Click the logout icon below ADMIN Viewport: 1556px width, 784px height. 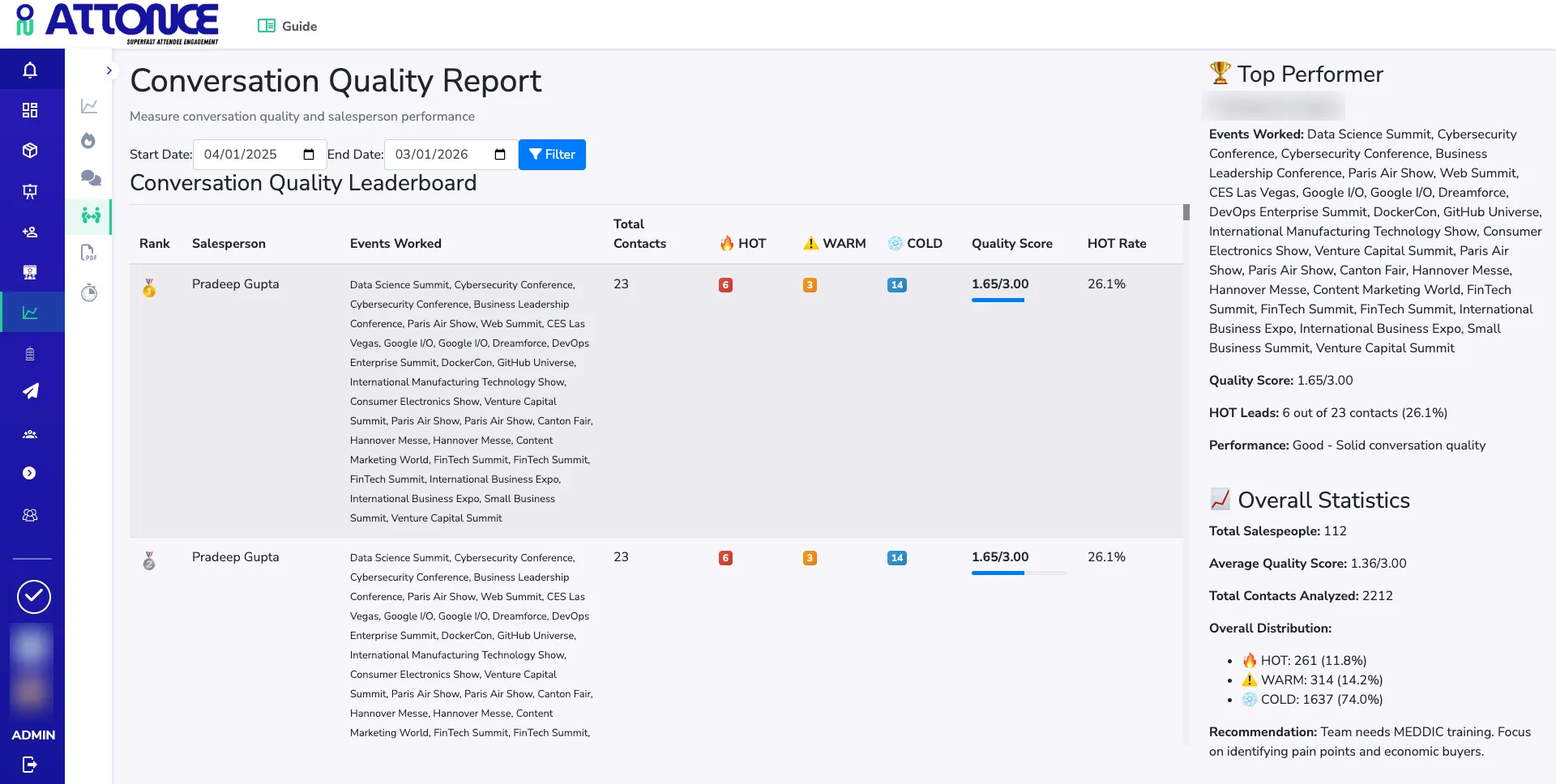tap(30, 764)
